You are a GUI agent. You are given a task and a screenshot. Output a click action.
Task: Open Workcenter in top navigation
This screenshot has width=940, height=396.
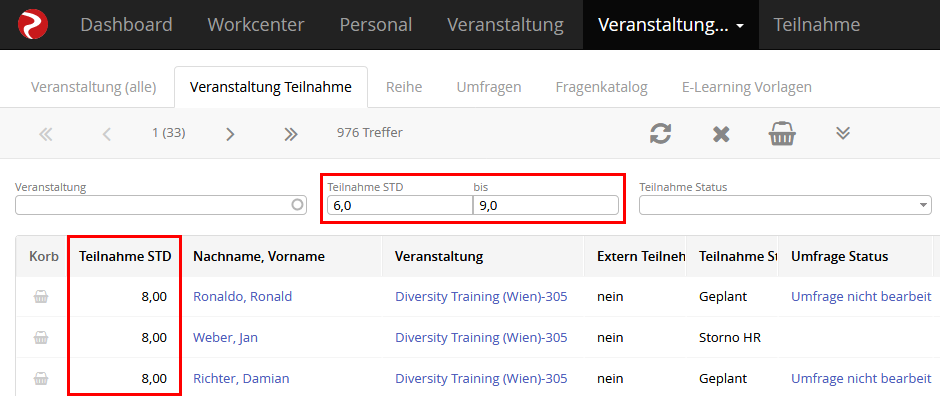click(x=256, y=25)
